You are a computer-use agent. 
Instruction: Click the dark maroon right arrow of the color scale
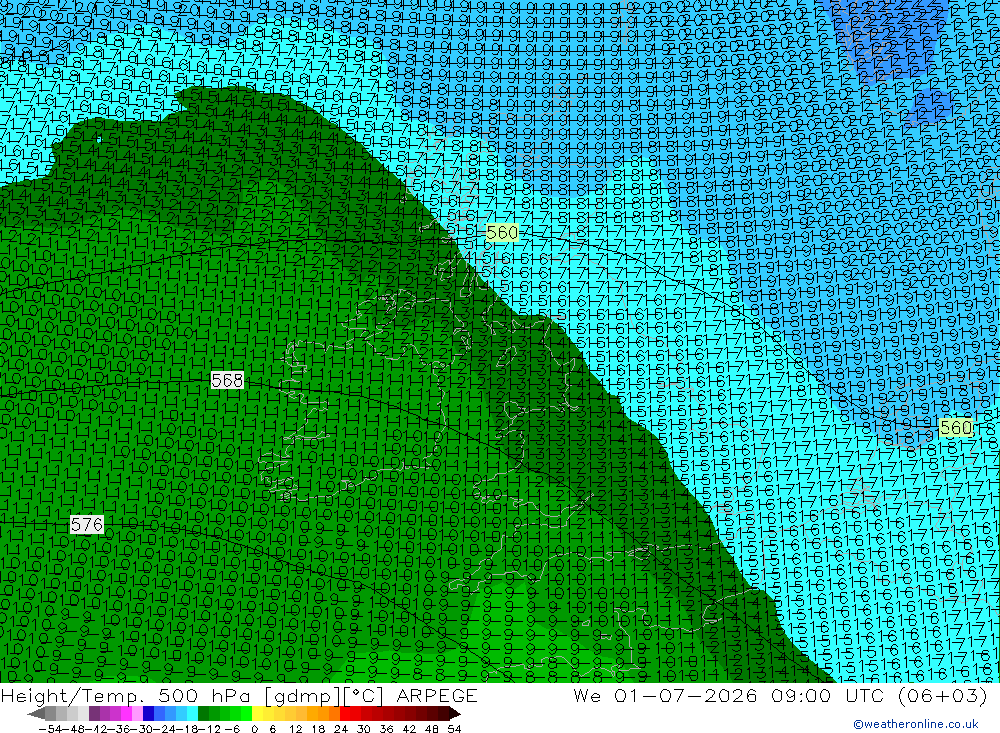455,714
